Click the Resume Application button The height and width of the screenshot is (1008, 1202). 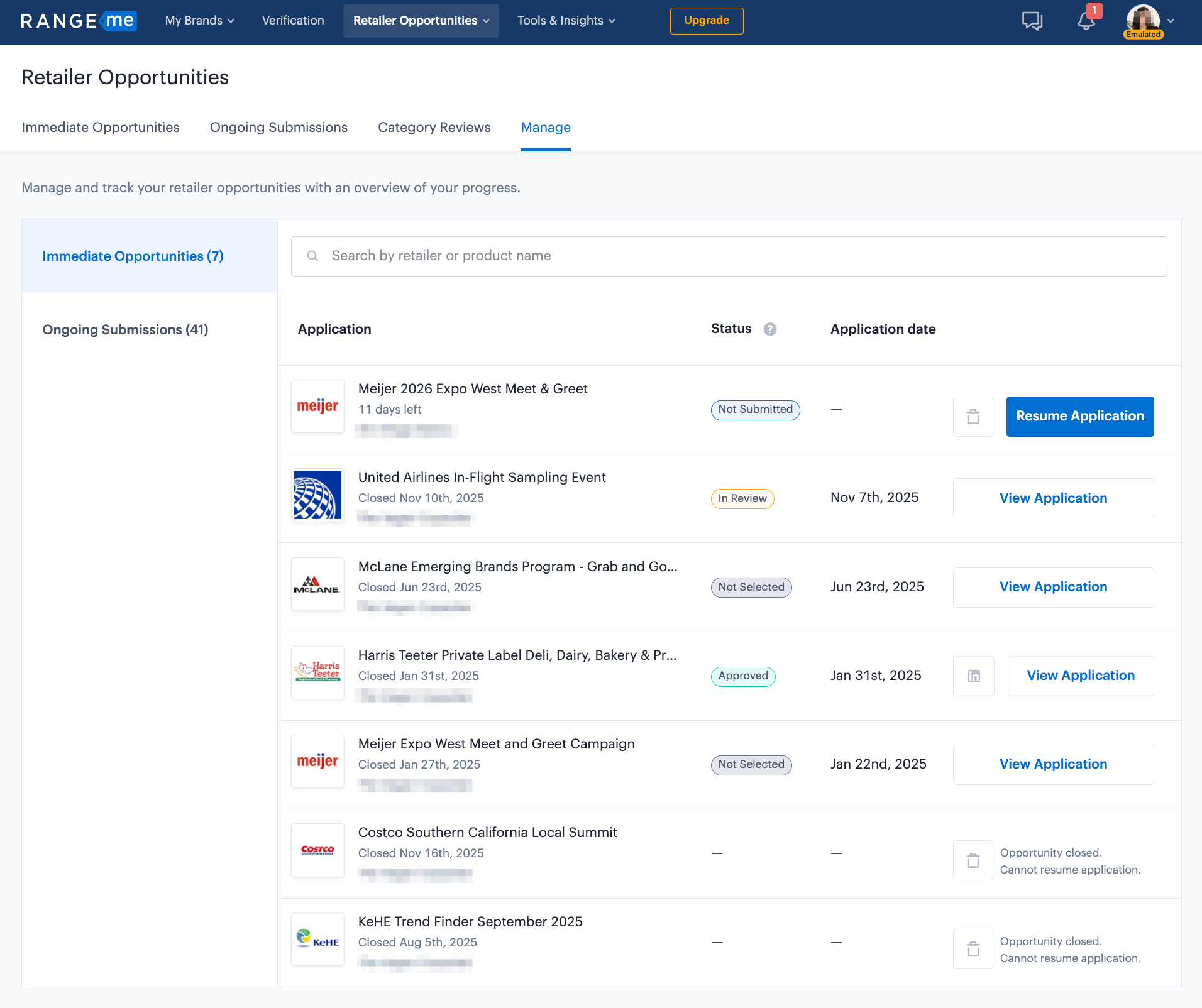coord(1079,417)
